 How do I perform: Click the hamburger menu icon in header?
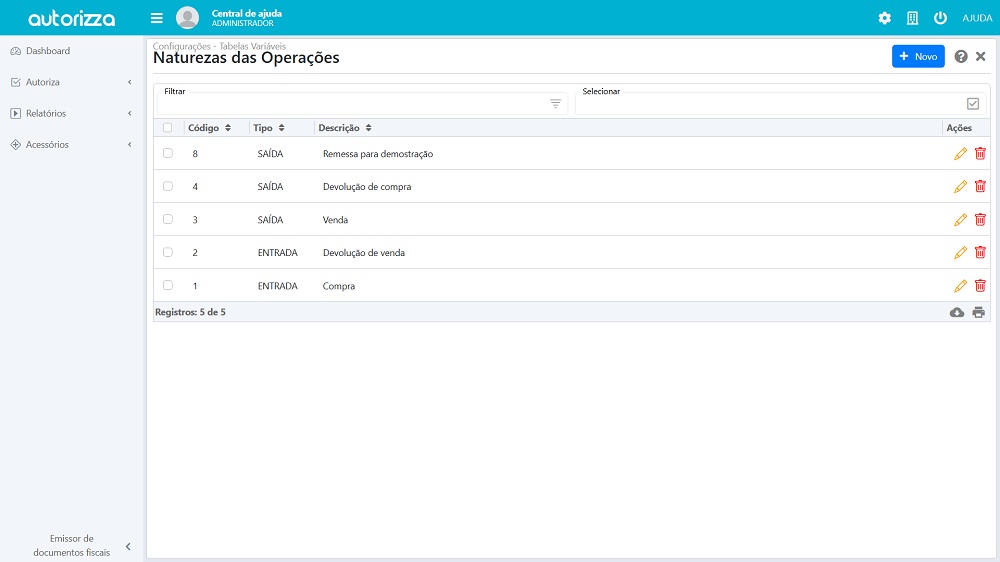click(157, 18)
